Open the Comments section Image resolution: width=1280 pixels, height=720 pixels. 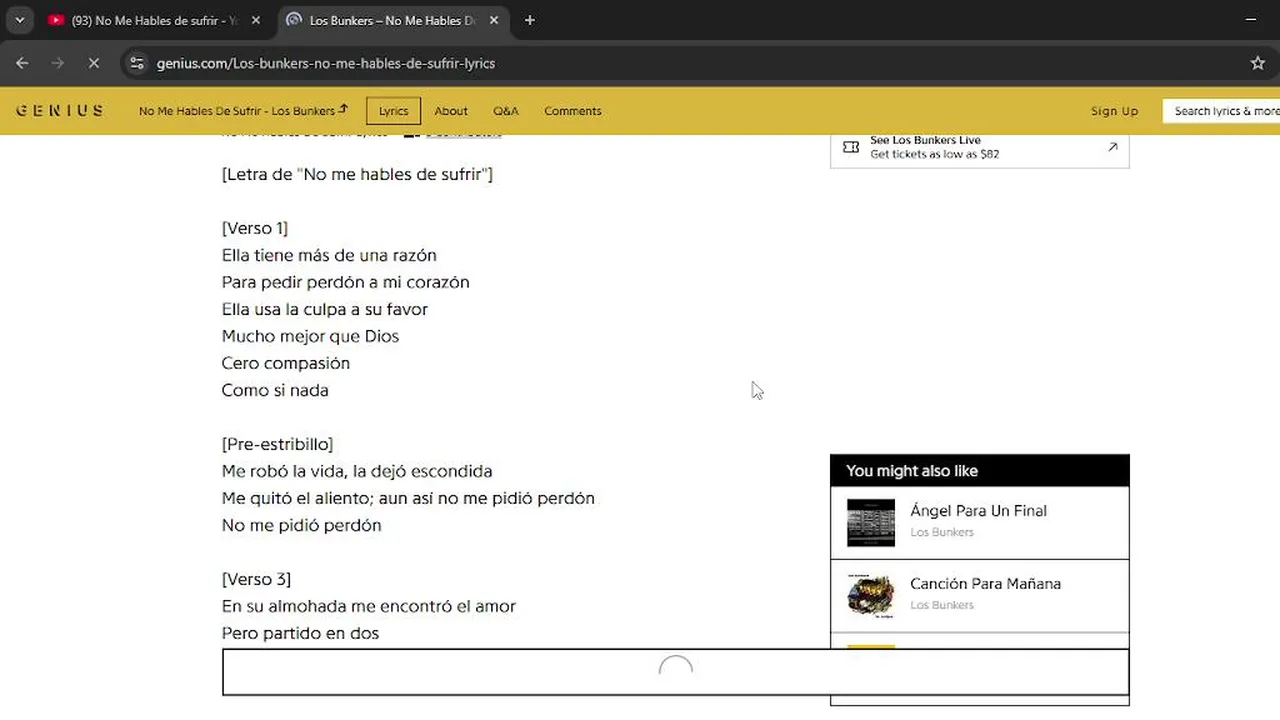coord(573,111)
